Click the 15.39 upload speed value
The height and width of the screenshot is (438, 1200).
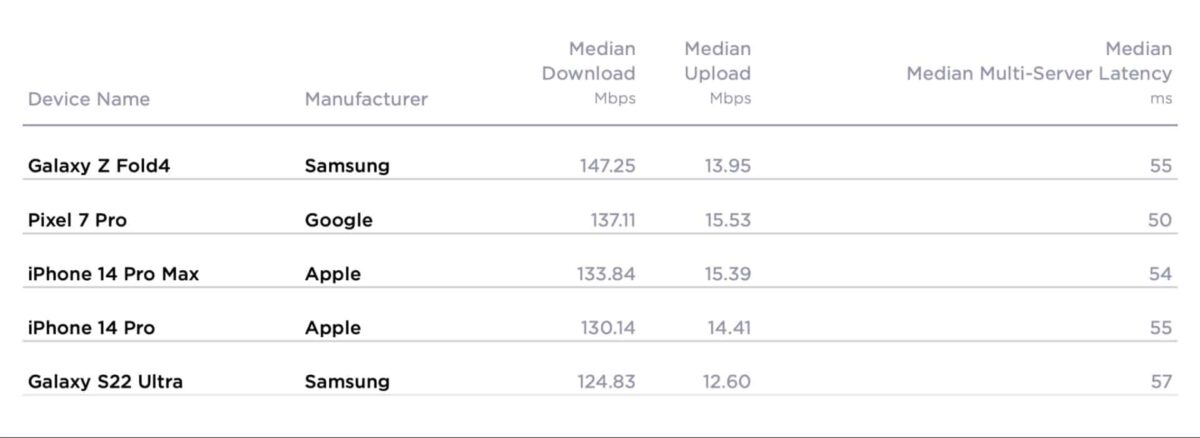[727, 274]
